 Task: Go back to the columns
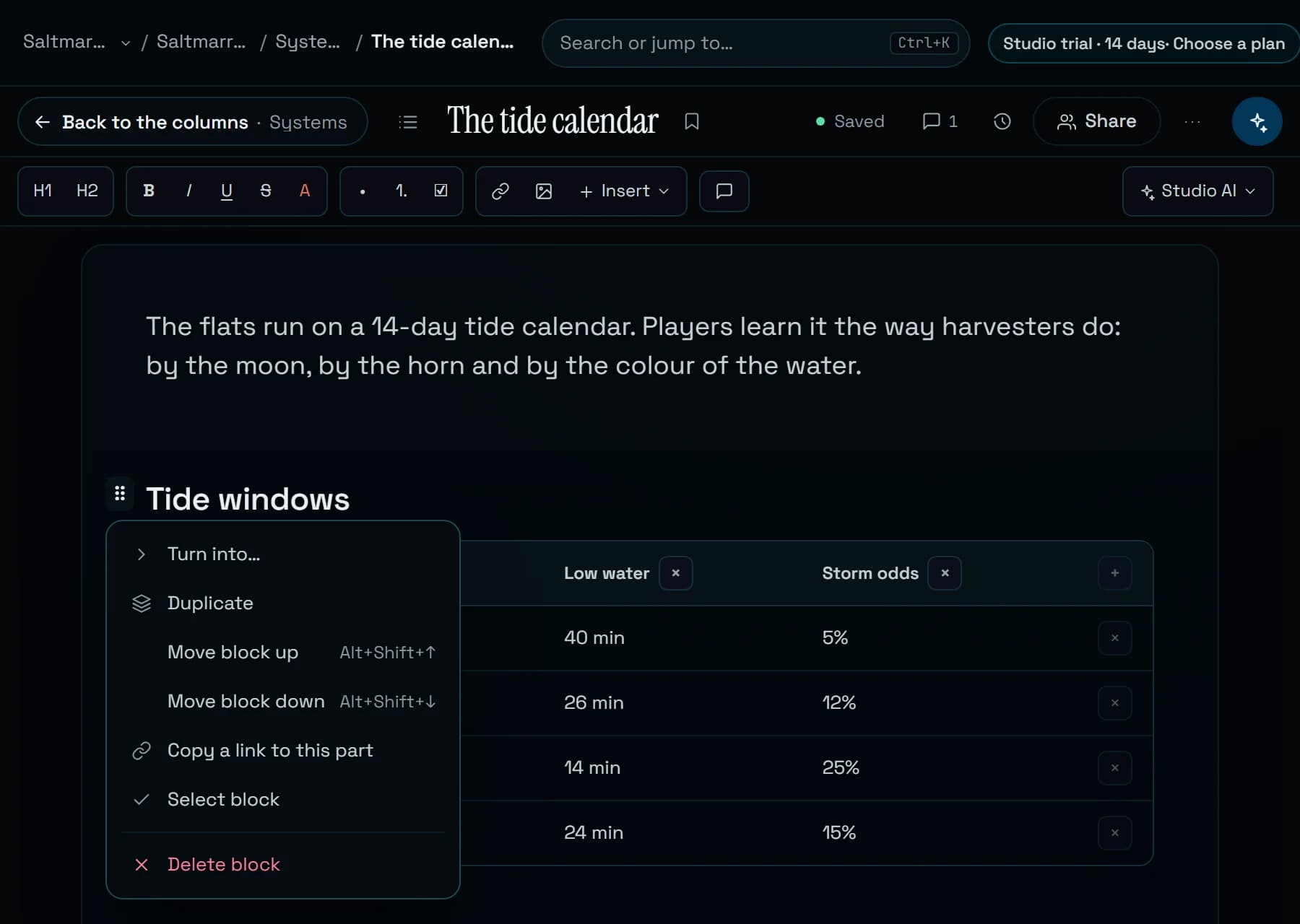coord(193,121)
